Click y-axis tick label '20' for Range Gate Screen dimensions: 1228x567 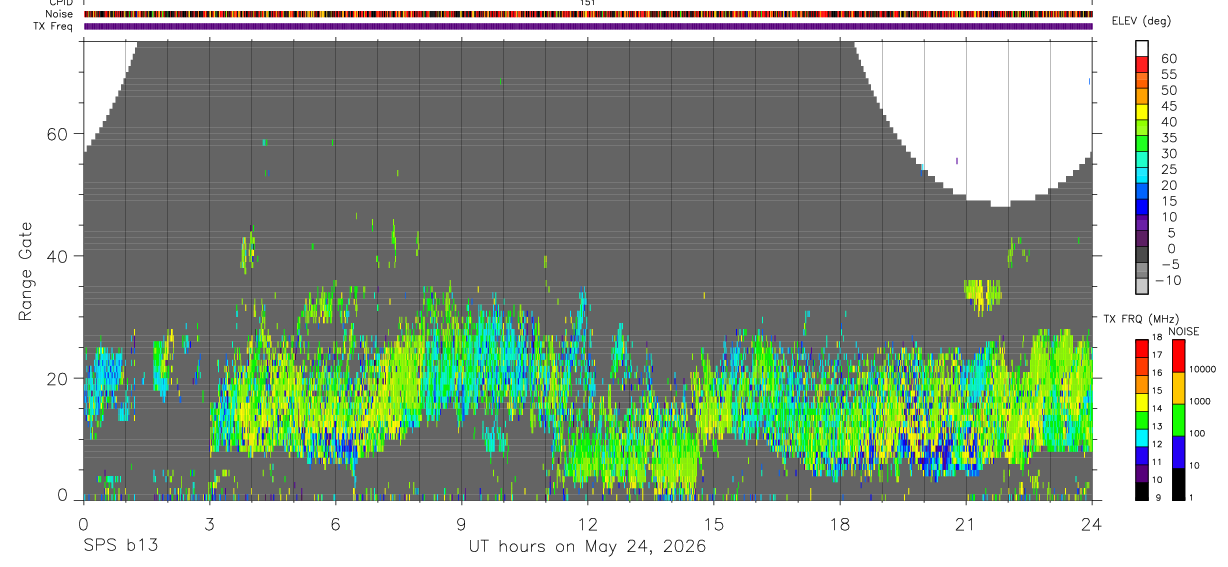59,378
